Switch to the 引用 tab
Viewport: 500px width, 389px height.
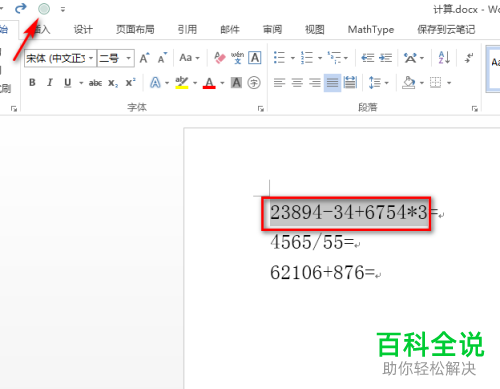click(187, 30)
